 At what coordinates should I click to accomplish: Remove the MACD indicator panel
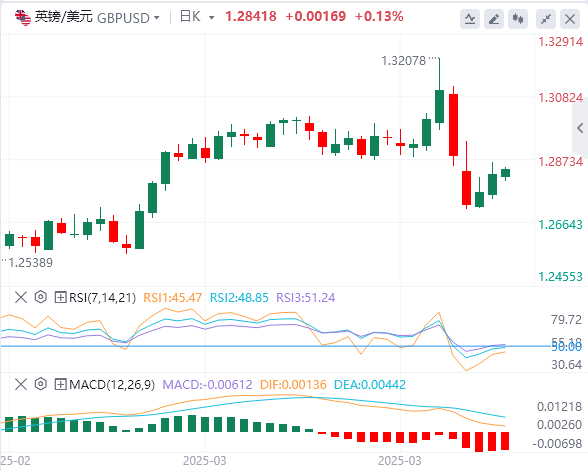[21, 384]
